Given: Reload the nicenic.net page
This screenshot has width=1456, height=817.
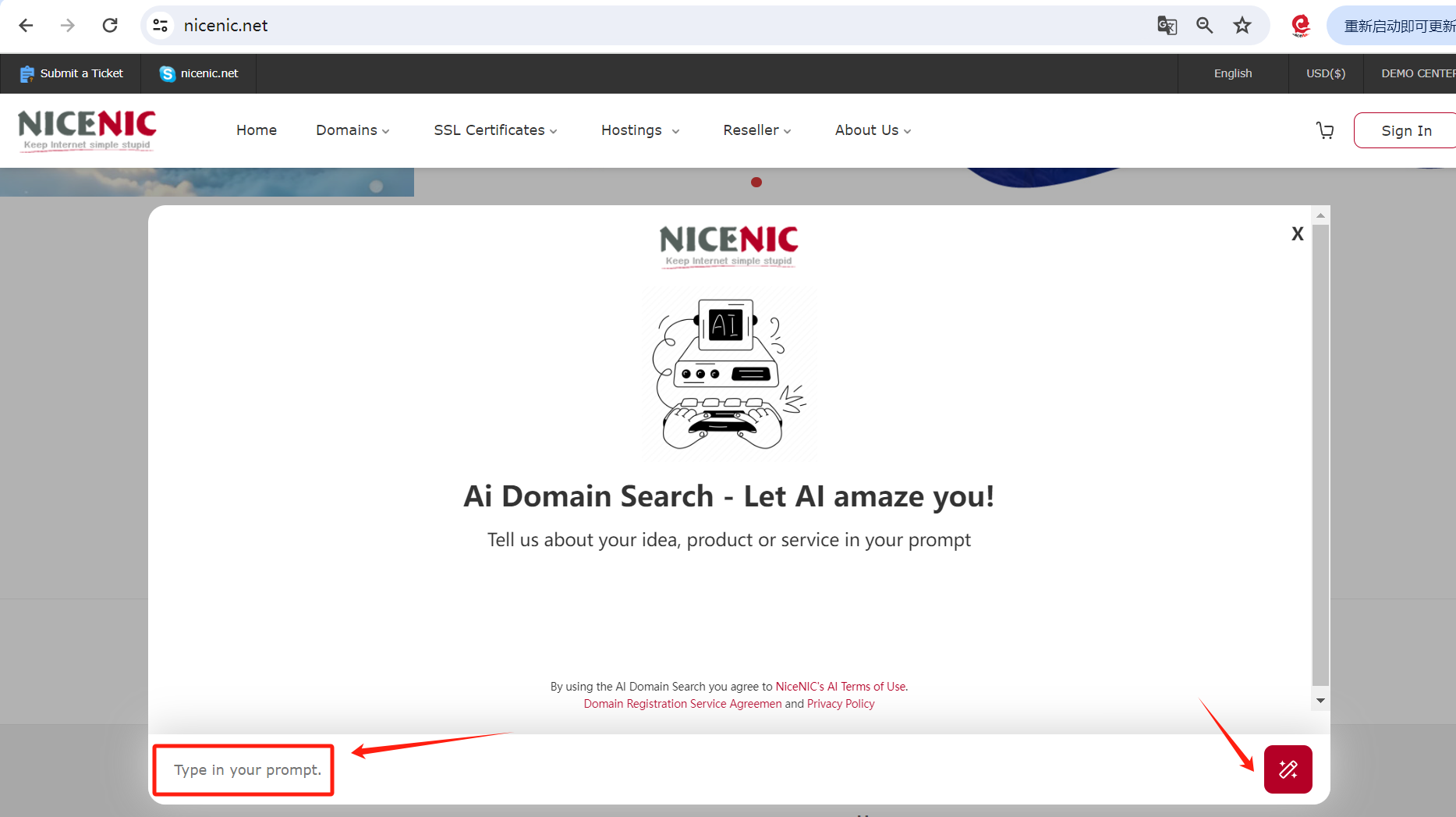Looking at the screenshot, I should (110, 26).
